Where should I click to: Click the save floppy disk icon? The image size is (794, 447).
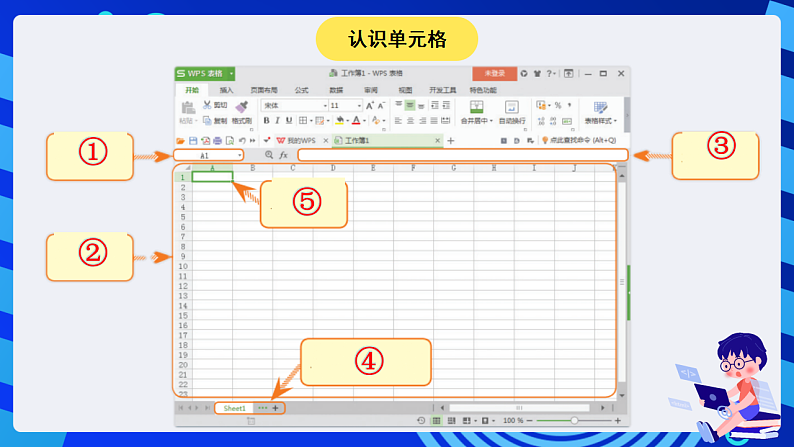[x=193, y=141]
